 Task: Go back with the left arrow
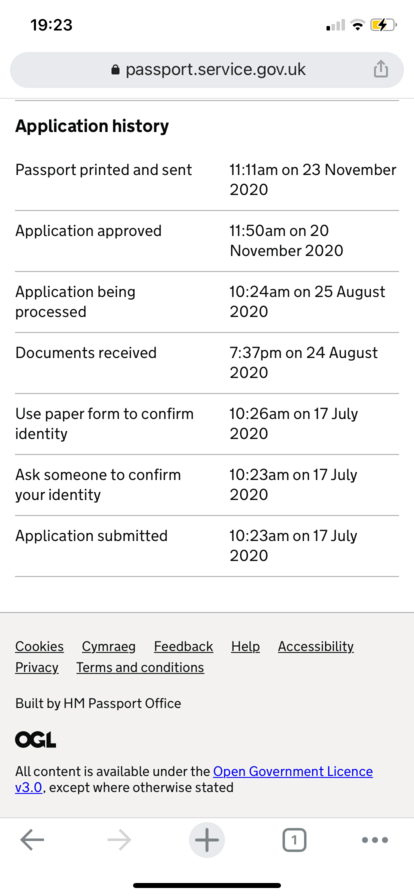click(x=32, y=840)
